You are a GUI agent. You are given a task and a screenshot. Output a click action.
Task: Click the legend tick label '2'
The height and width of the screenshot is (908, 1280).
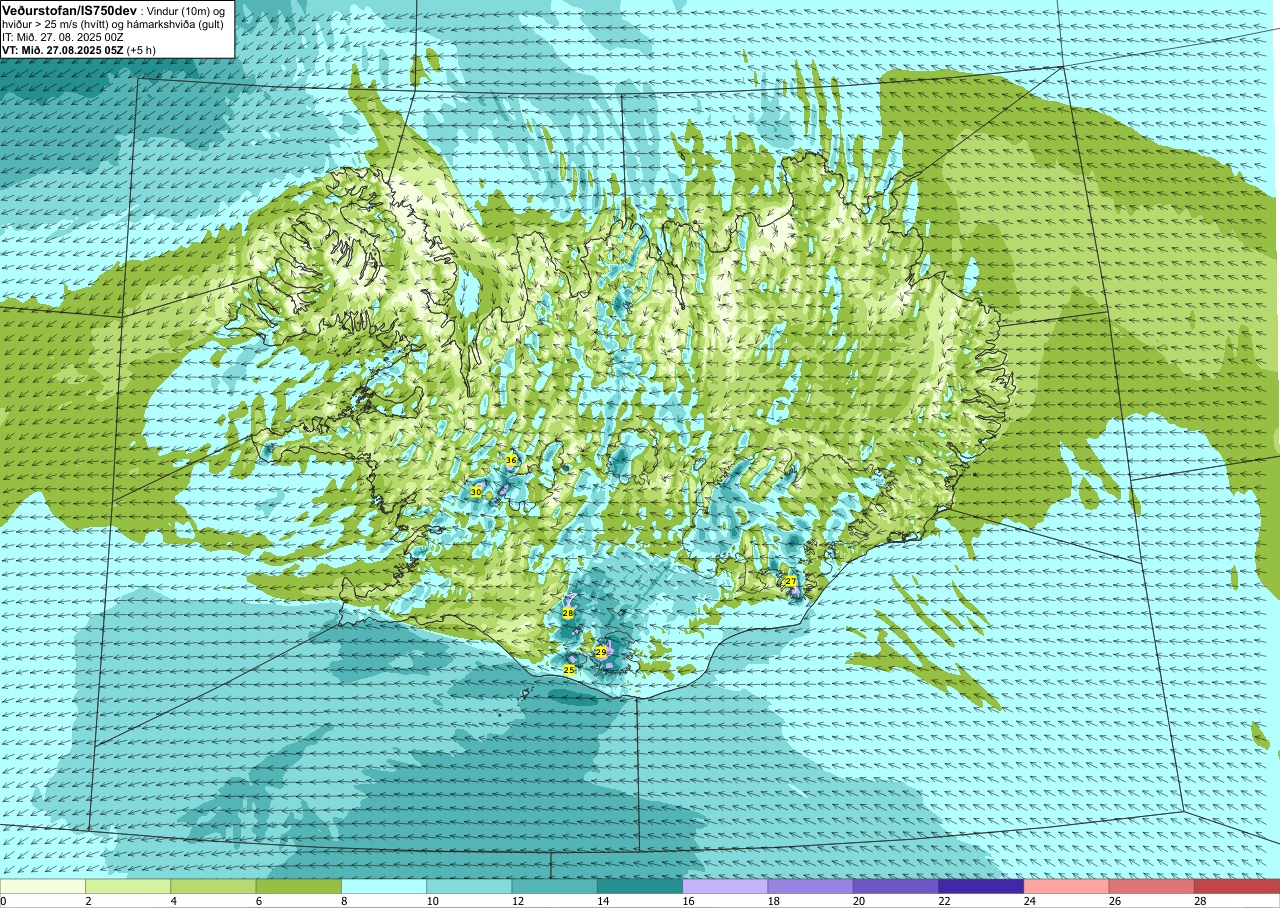point(88,901)
